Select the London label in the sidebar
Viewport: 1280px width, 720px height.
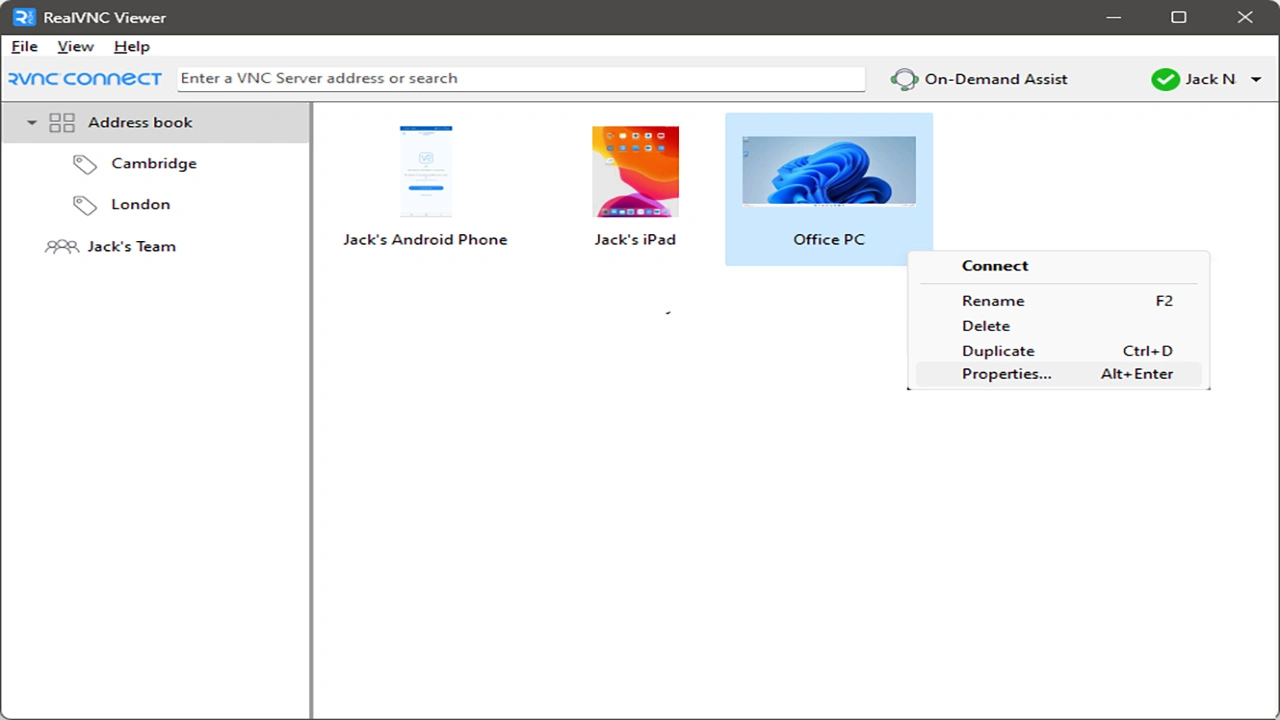tap(141, 205)
